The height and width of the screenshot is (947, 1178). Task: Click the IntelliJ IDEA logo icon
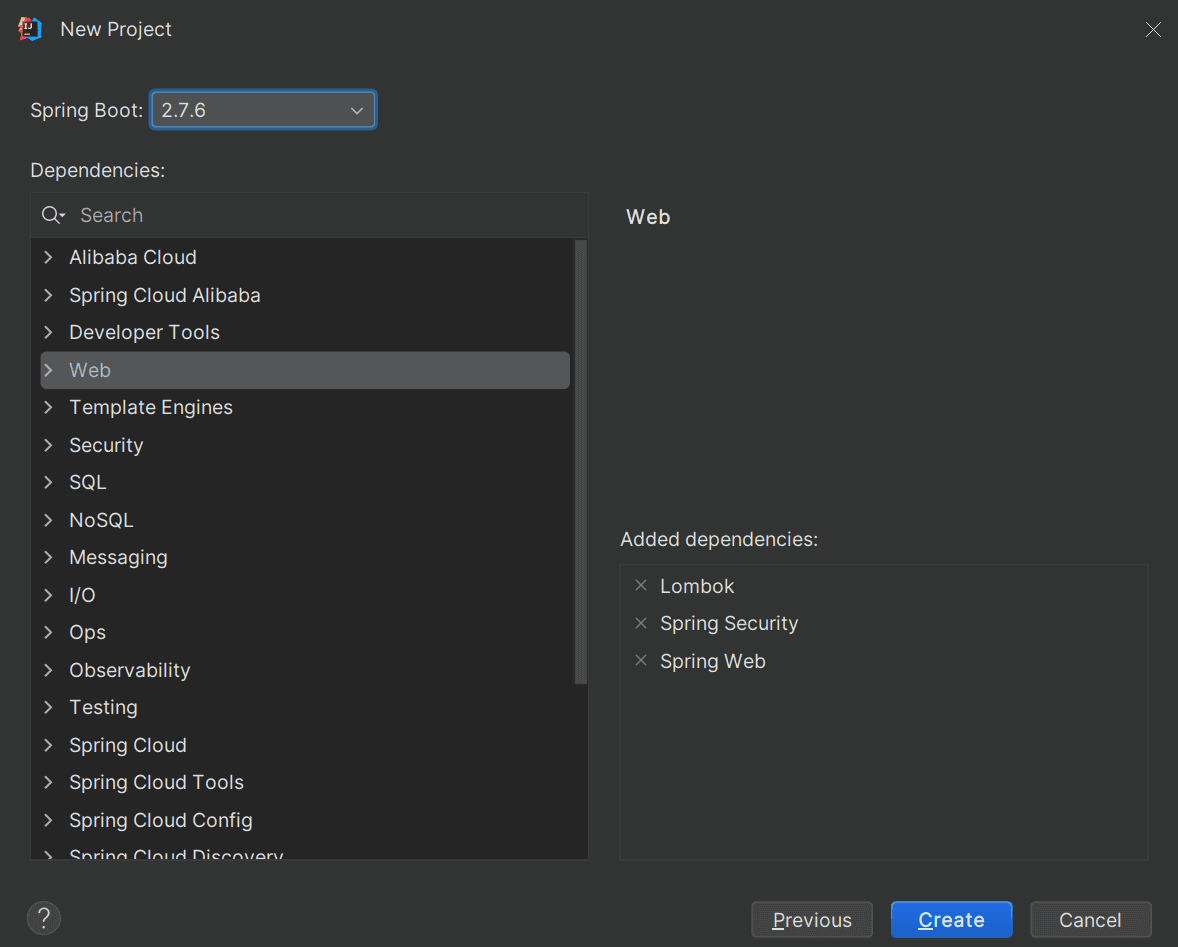pos(29,29)
